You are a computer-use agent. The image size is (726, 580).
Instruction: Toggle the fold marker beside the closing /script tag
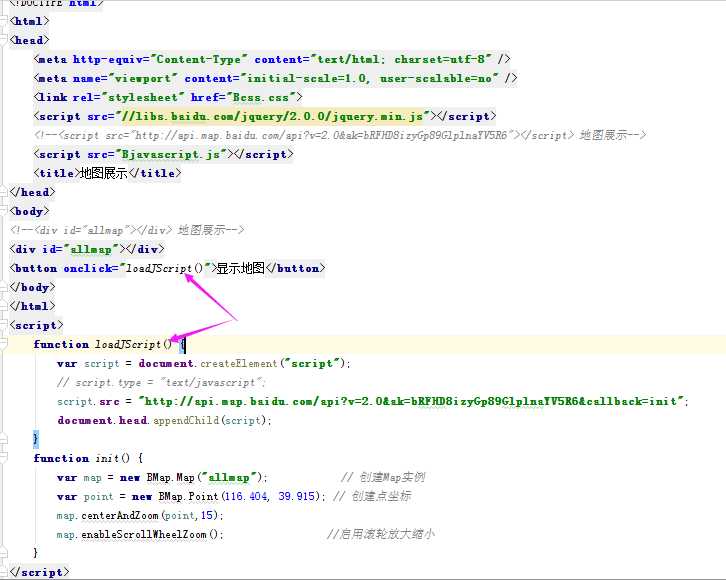pyautogui.click(x=4, y=572)
